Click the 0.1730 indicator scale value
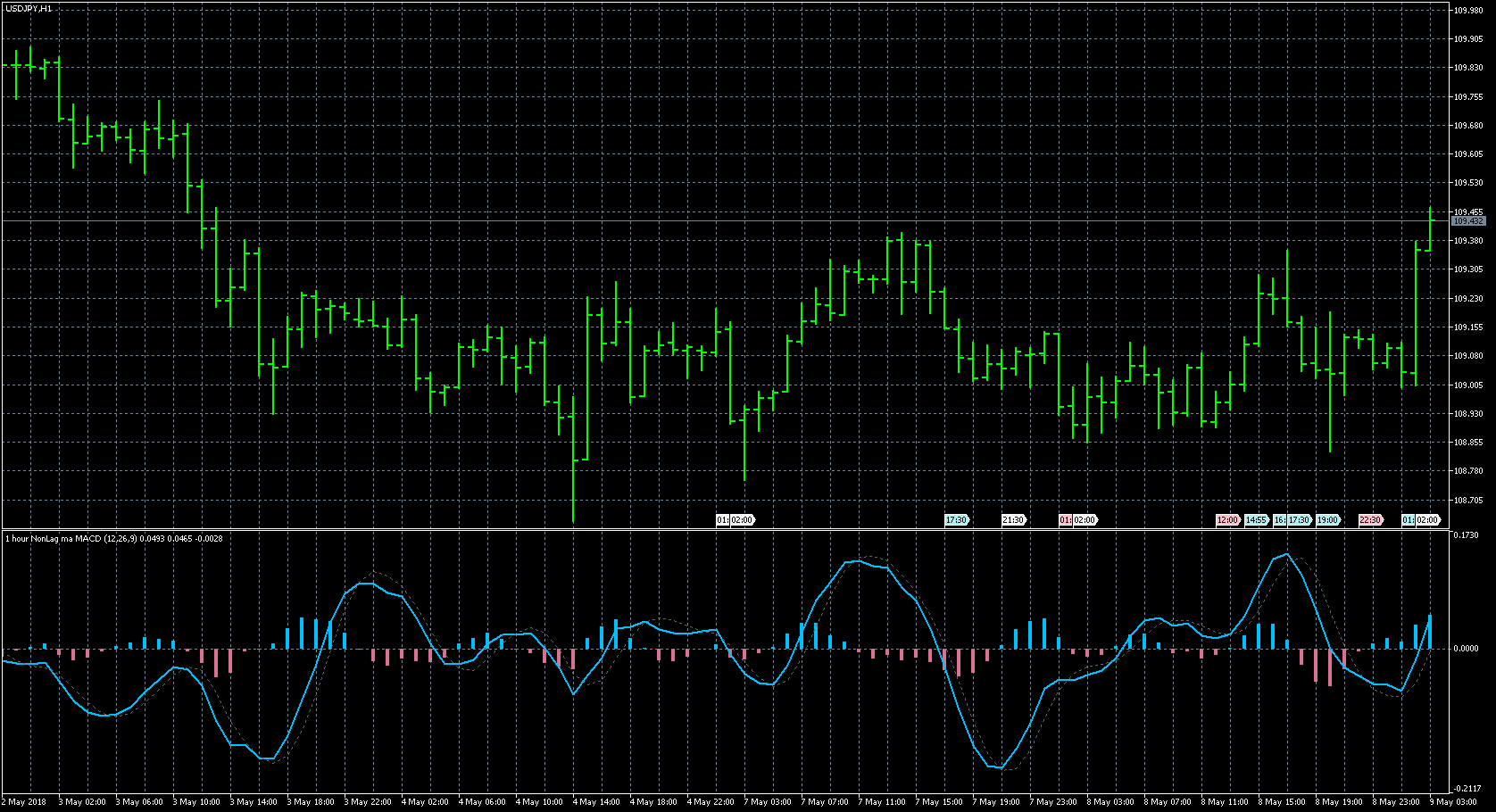 tap(1466, 535)
